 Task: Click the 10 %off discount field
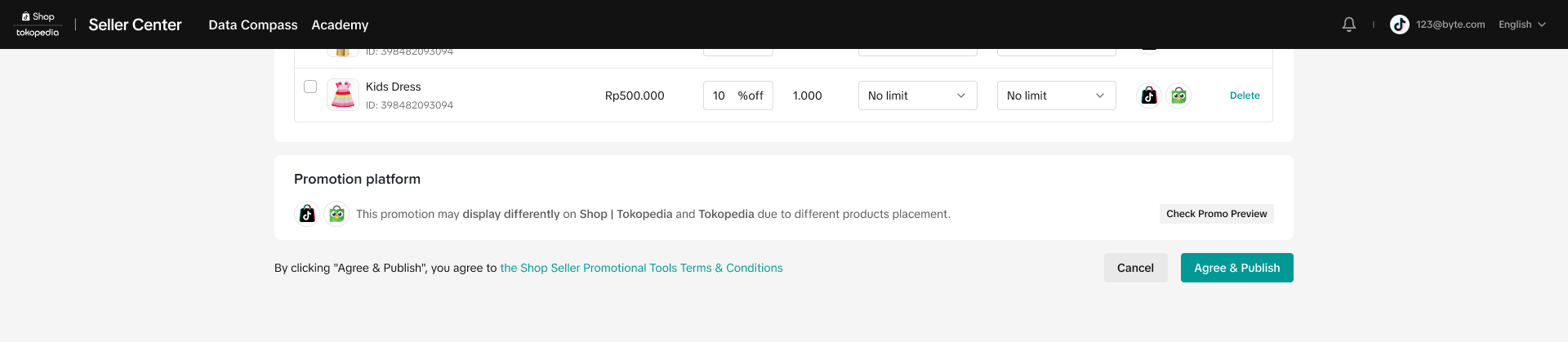737,95
